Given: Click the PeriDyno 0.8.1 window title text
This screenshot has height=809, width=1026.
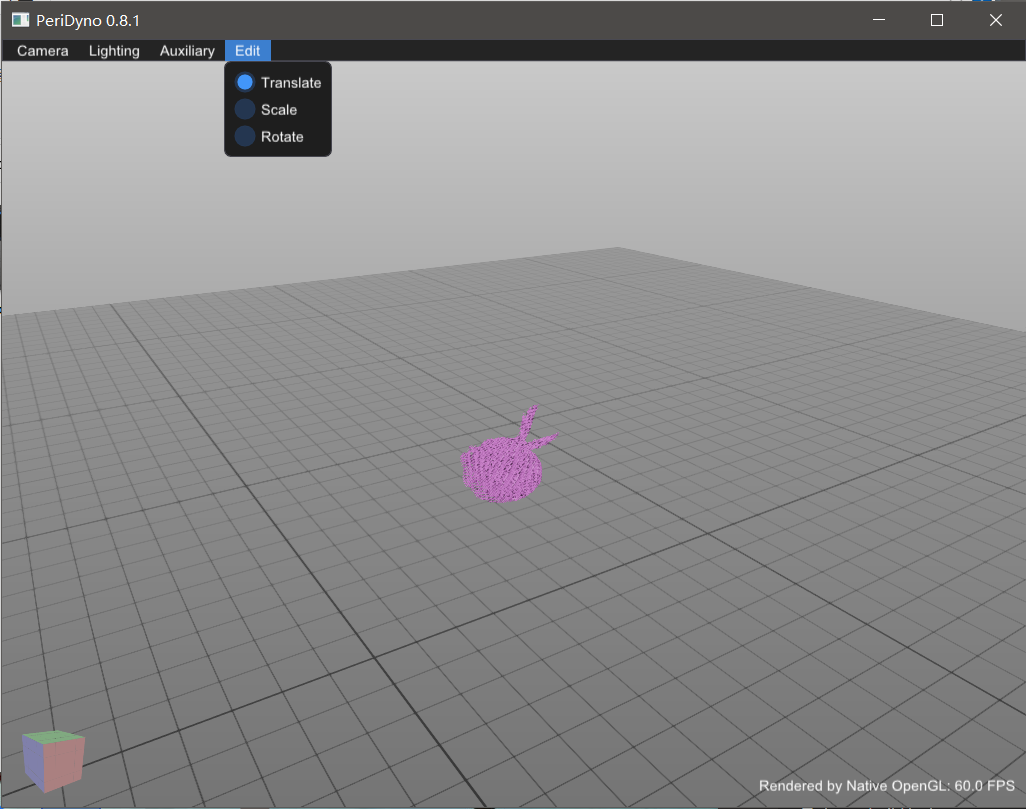Looking at the screenshot, I should point(89,20).
